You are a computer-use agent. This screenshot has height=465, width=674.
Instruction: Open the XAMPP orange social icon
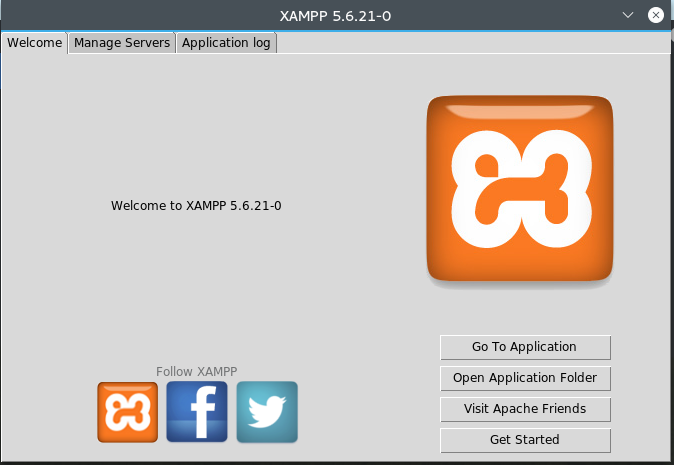coord(127,412)
